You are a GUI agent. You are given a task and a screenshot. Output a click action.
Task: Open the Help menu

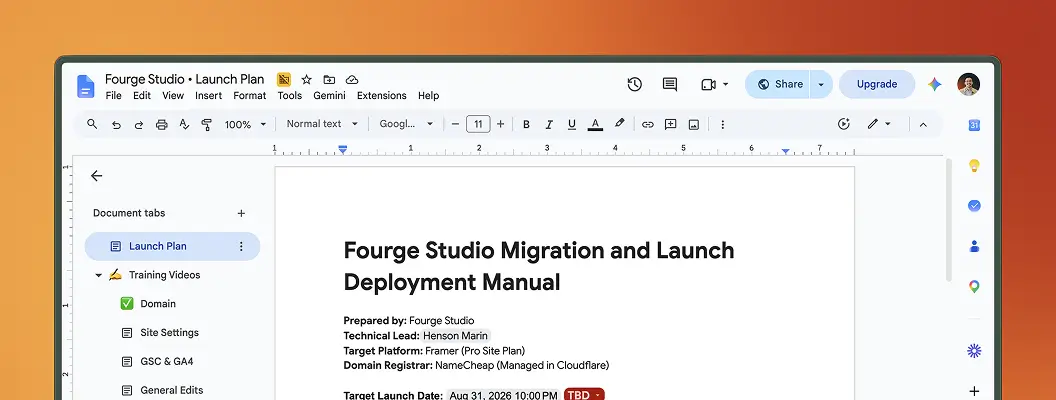coord(428,96)
